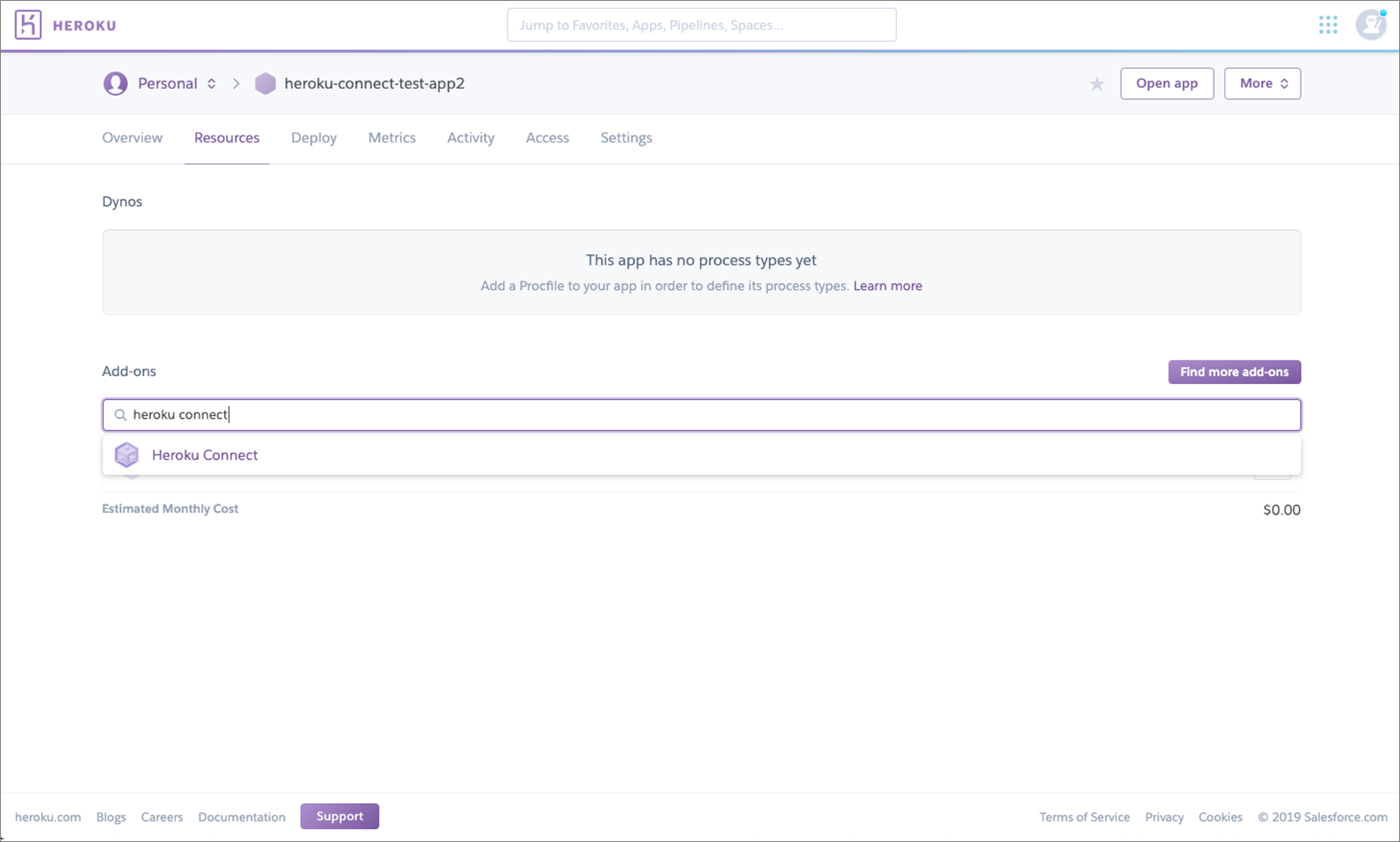1400x842 pixels.
Task: Click the Personal account avatar icon
Action: 115,83
